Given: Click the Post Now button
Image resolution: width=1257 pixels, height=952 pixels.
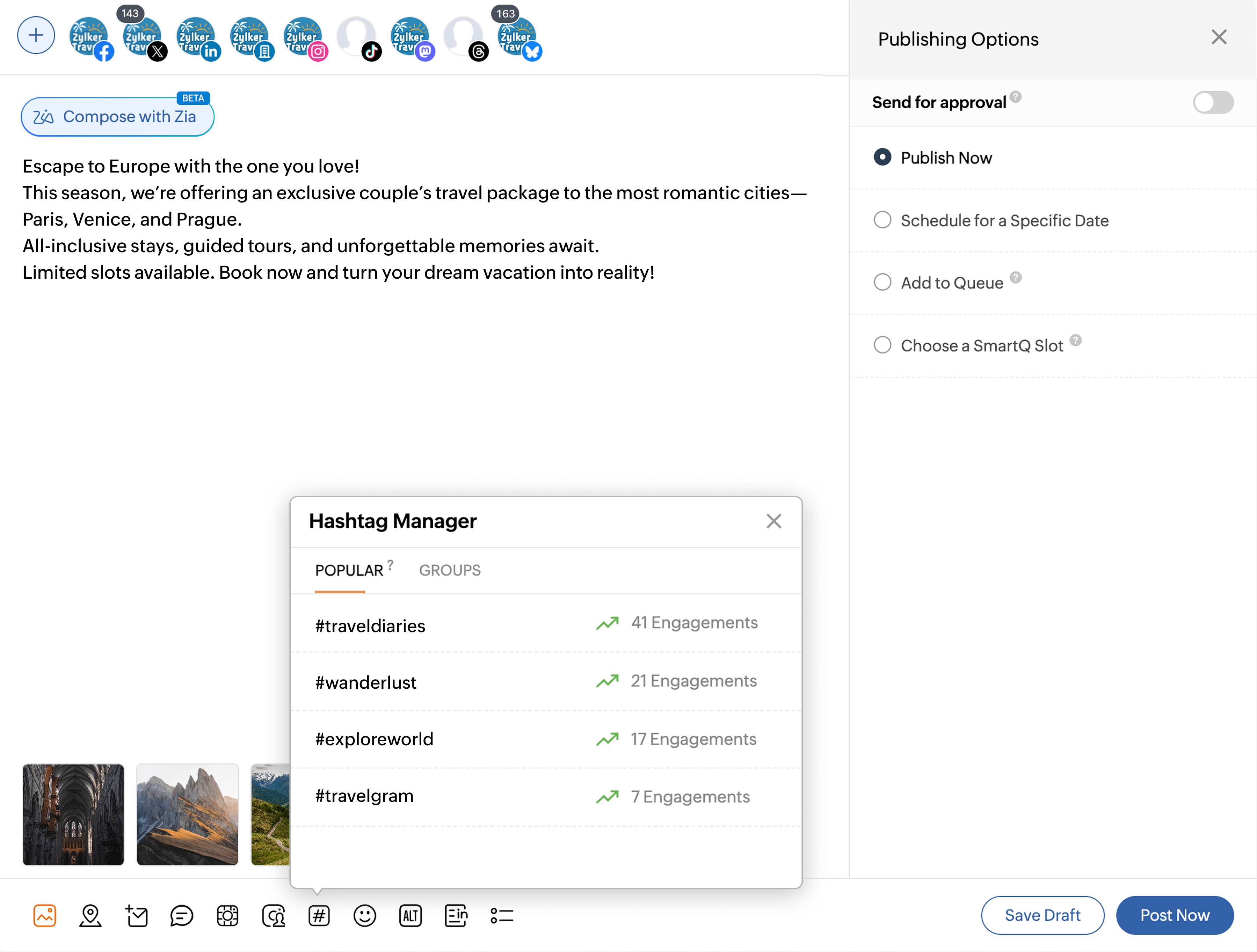Looking at the screenshot, I should (x=1175, y=915).
